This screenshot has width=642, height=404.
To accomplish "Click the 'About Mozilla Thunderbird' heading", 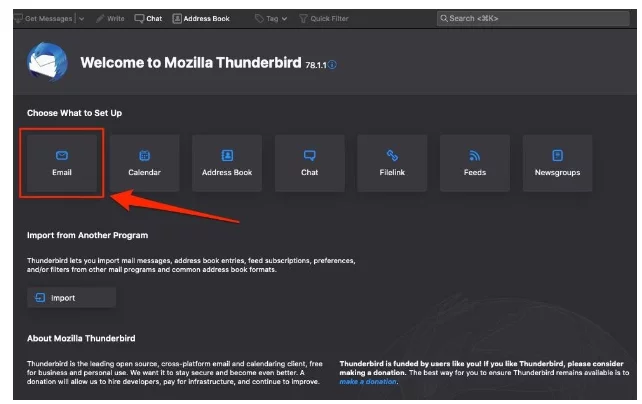I will coord(81,339).
